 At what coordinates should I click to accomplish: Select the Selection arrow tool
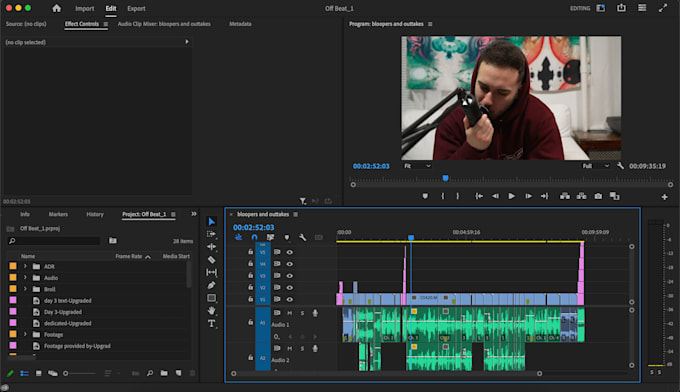click(212, 222)
